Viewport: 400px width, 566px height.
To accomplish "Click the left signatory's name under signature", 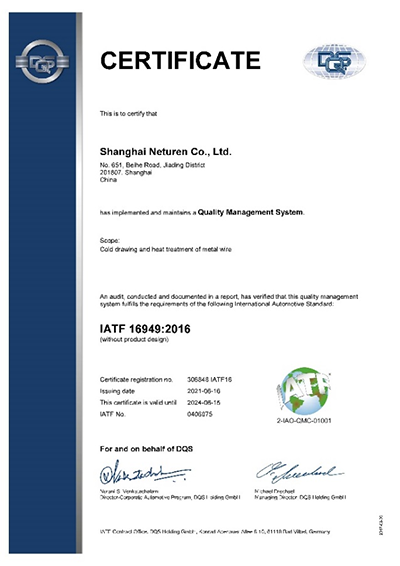I will [x=129, y=492].
